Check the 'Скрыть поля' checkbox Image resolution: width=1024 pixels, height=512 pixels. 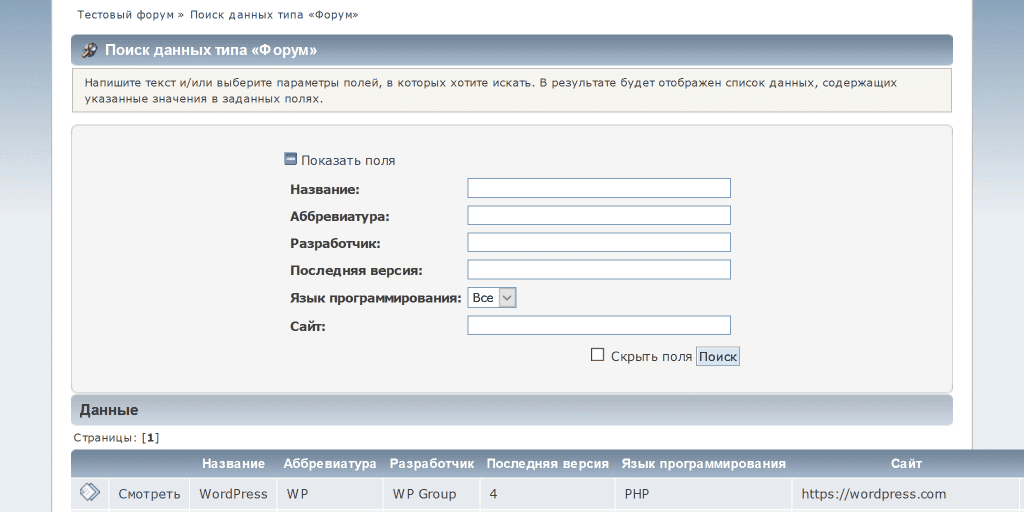pos(598,354)
